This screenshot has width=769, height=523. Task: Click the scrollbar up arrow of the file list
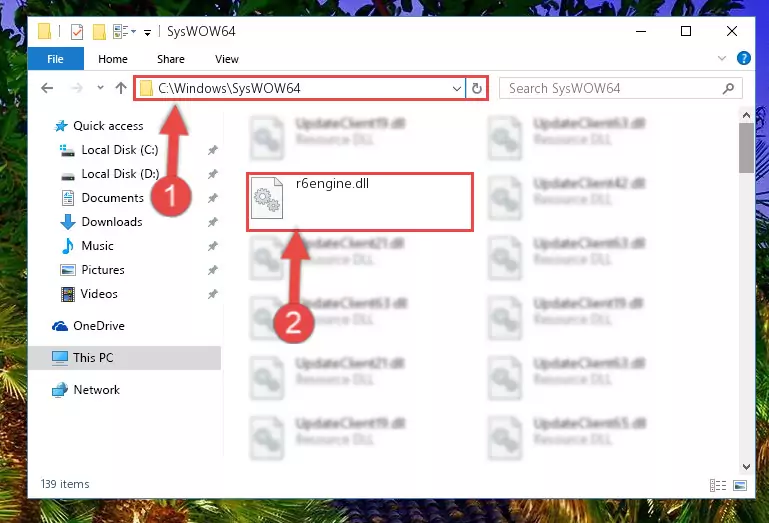[746, 116]
